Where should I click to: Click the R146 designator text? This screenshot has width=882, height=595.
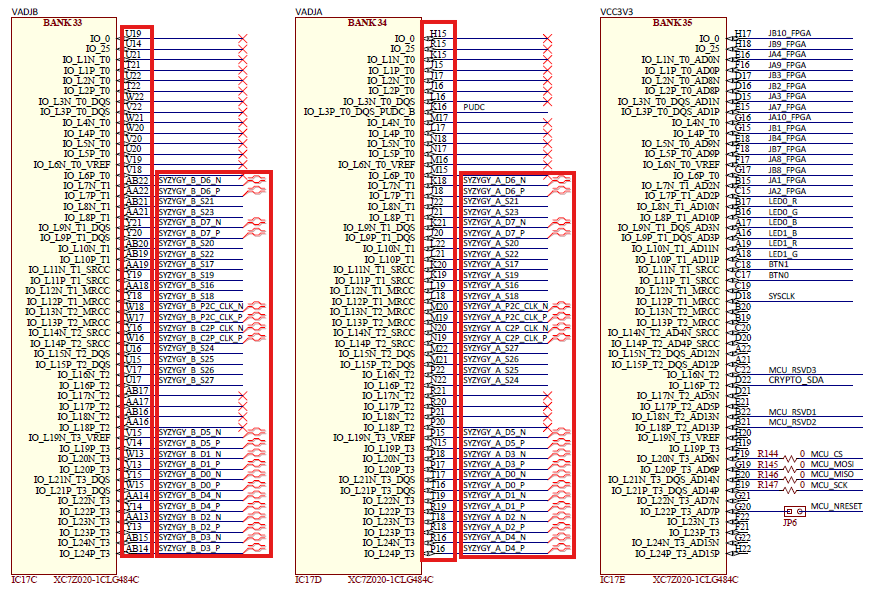768,475
